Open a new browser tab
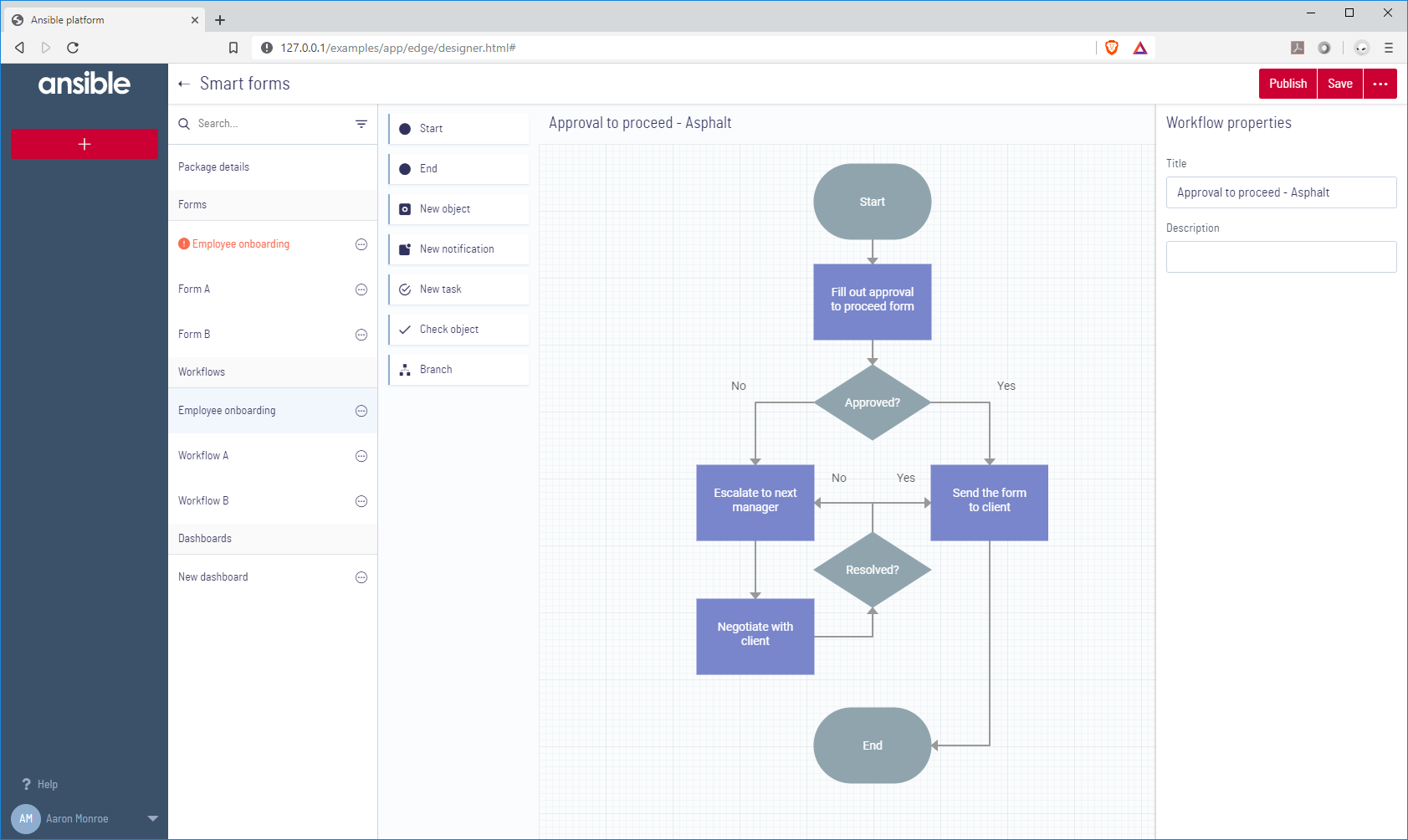 (x=220, y=20)
